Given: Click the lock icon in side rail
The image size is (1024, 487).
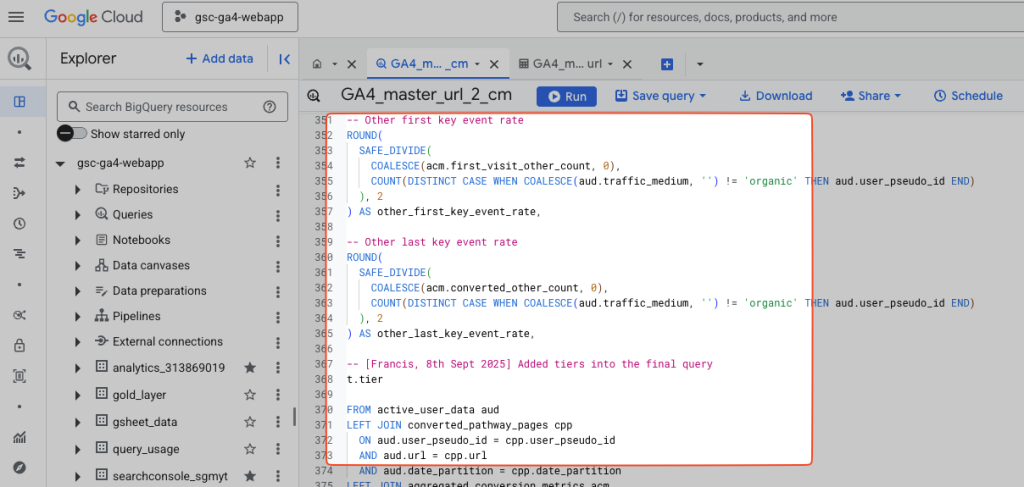Looking at the screenshot, I should [x=20, y=345].
